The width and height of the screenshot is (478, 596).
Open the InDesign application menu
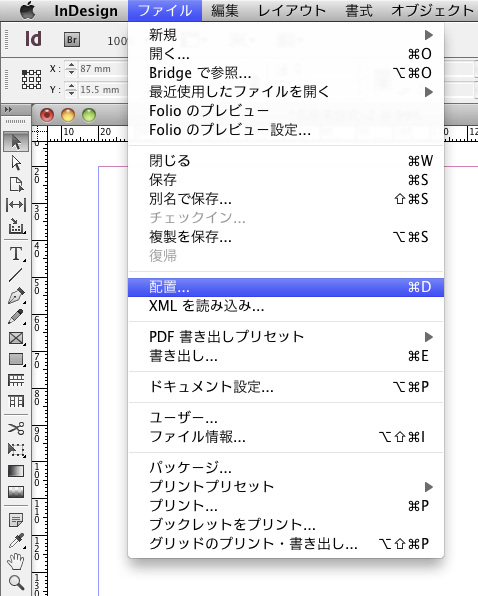click(x=86, y=11)
